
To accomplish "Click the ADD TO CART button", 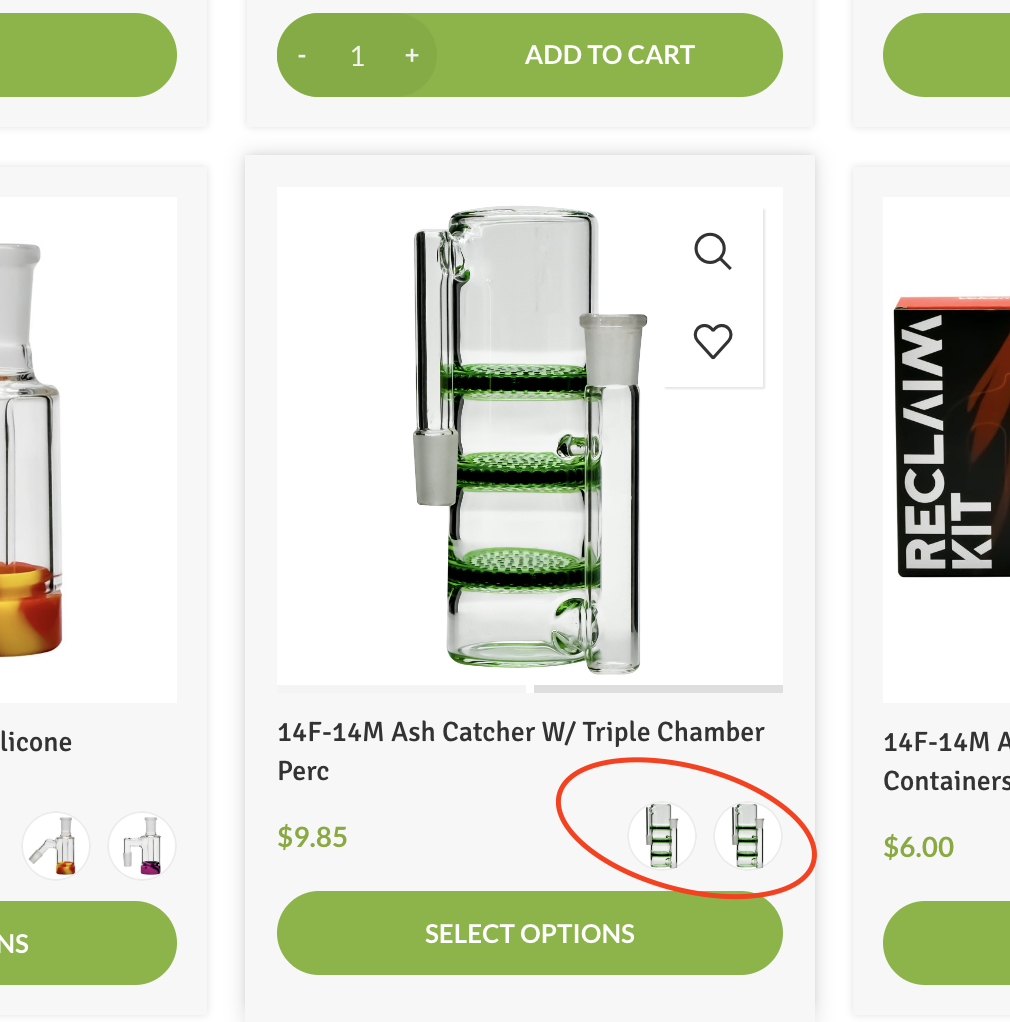I will pos(610,55).
